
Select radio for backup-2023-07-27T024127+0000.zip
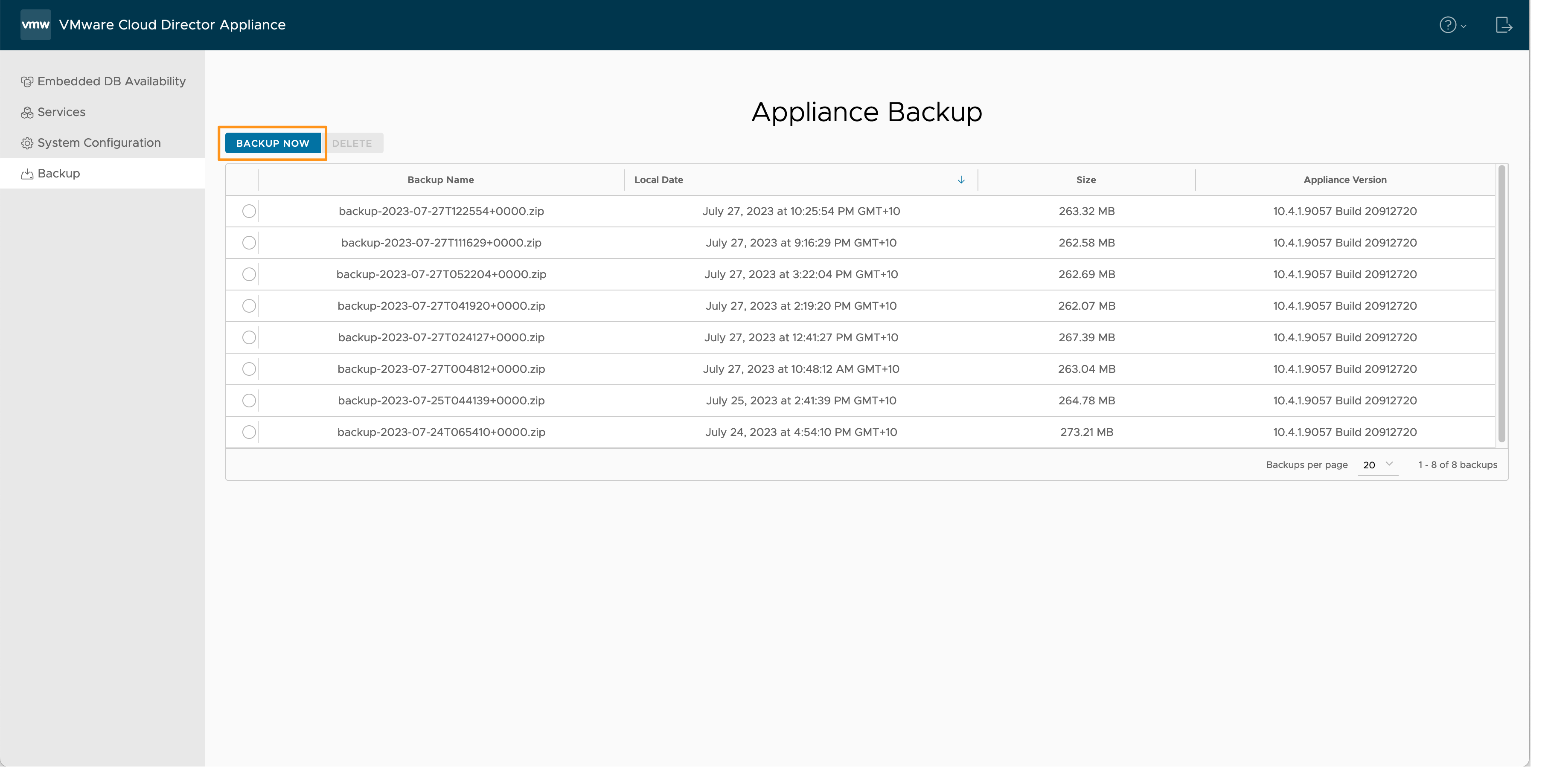tap(249, 337)
